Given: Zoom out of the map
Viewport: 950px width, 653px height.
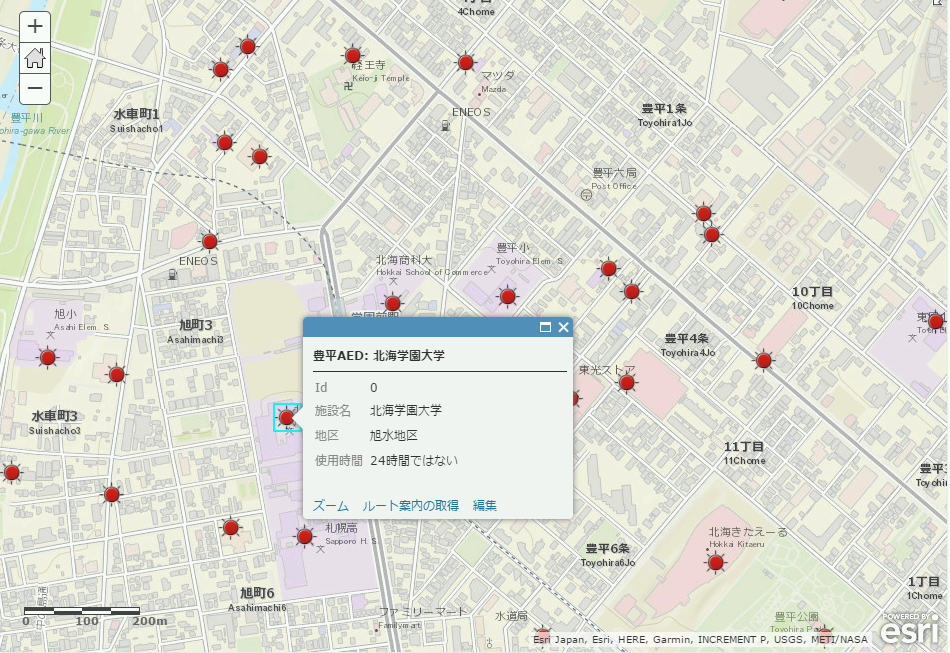Looking at the screenshot, I should 35,88.
